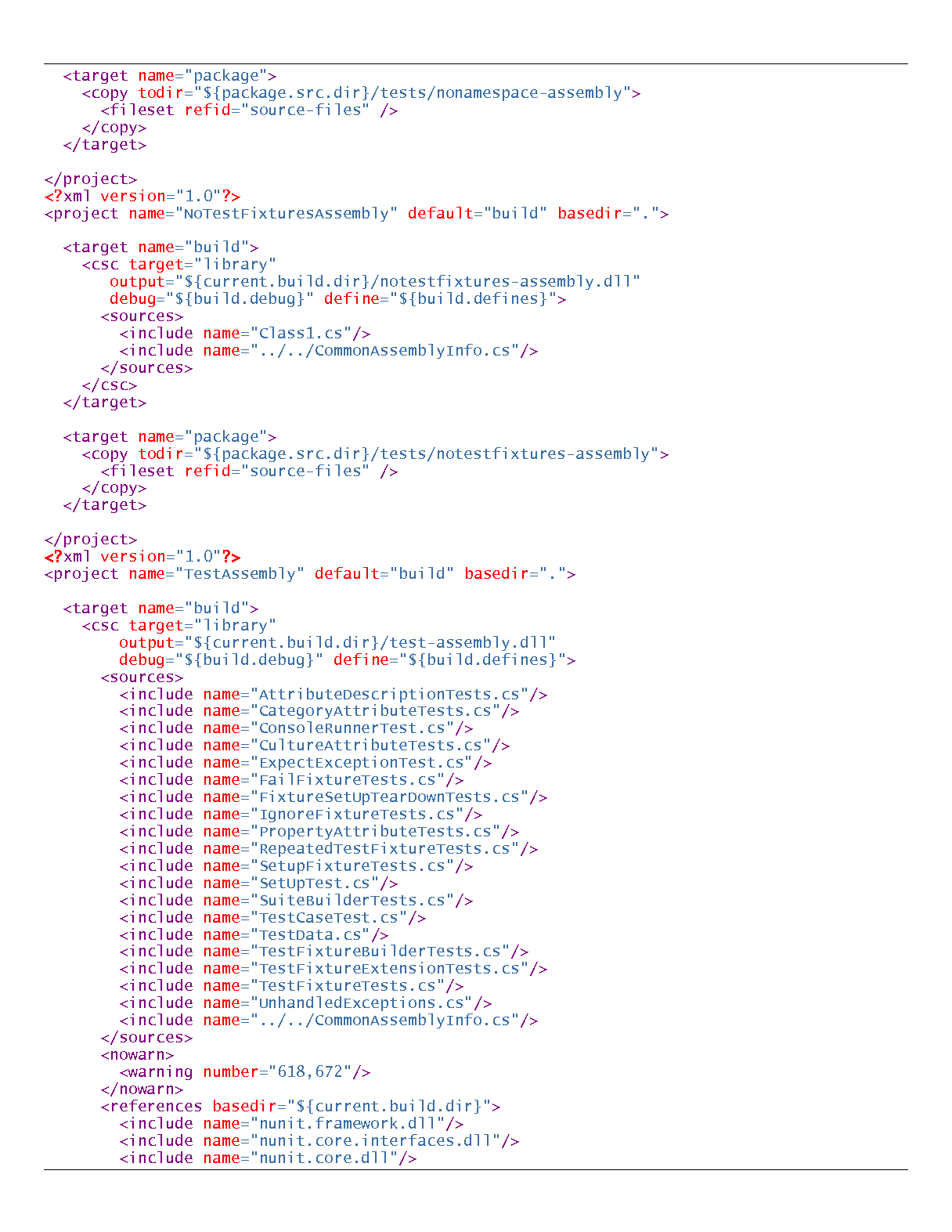Click the Class1.cs include line
Viewport: 952px width, 1232px height.
tap(245, 333)
